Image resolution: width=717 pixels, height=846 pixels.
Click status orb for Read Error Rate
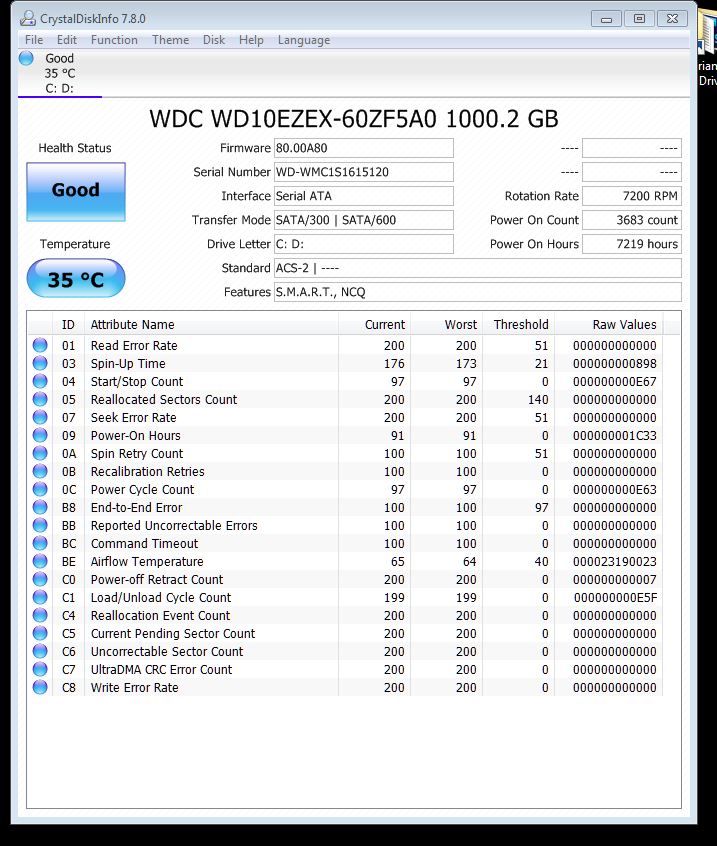coord(40,345)
